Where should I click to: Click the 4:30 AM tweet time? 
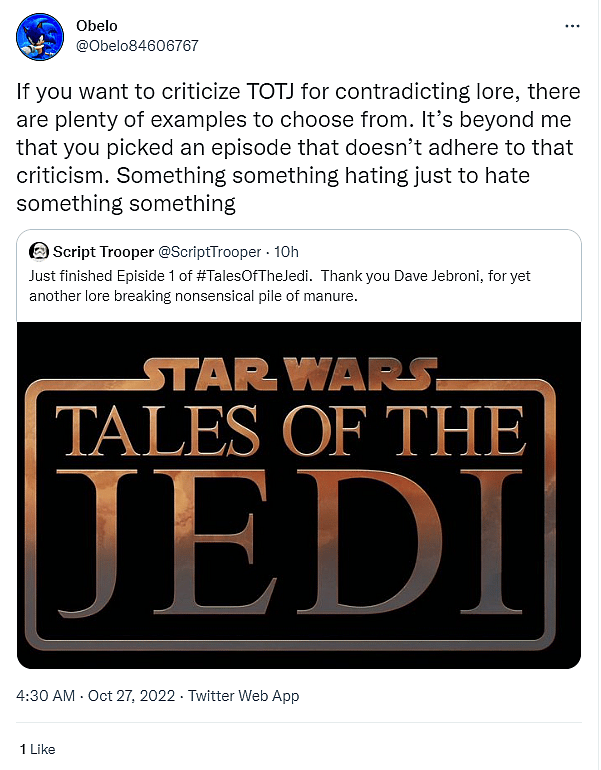[x=45, y=696]
